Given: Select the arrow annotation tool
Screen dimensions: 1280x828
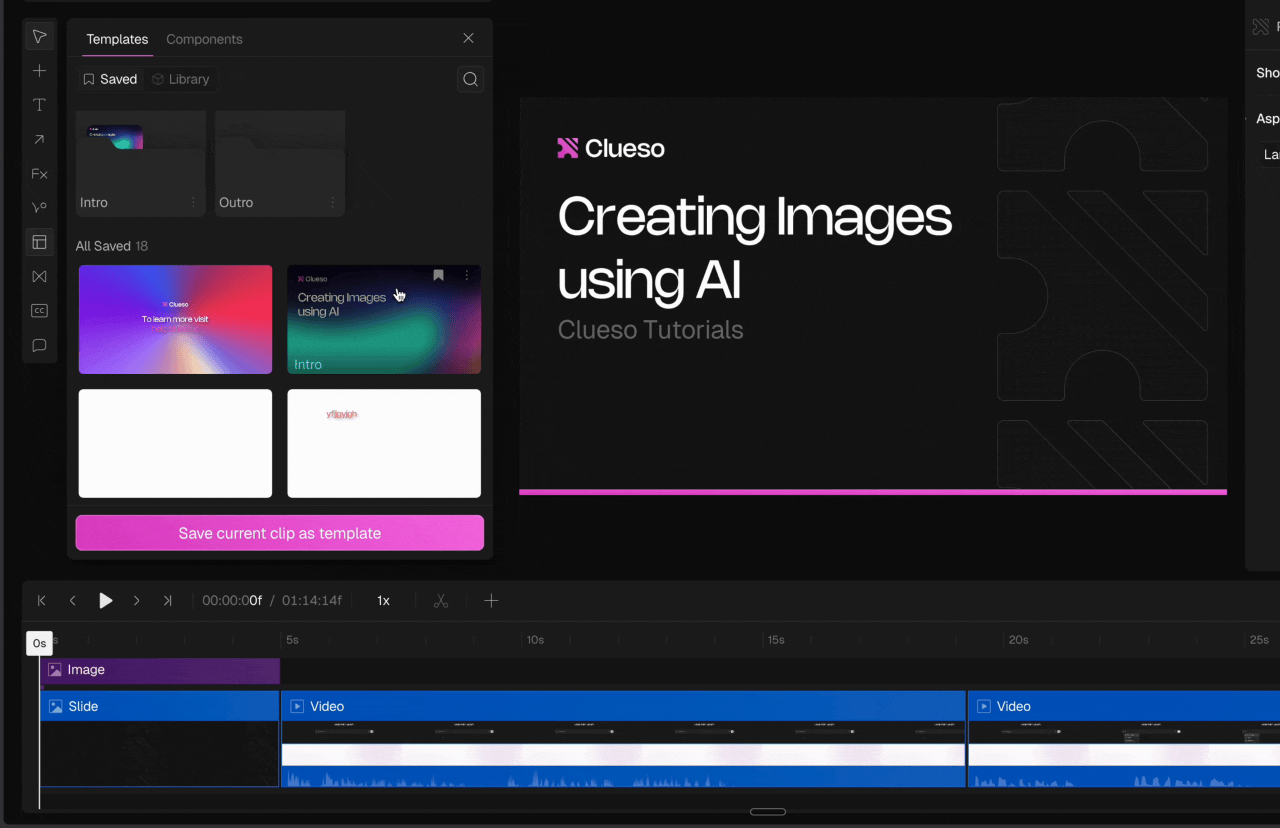Looking at the screenshot, I should tap(39, 139).
